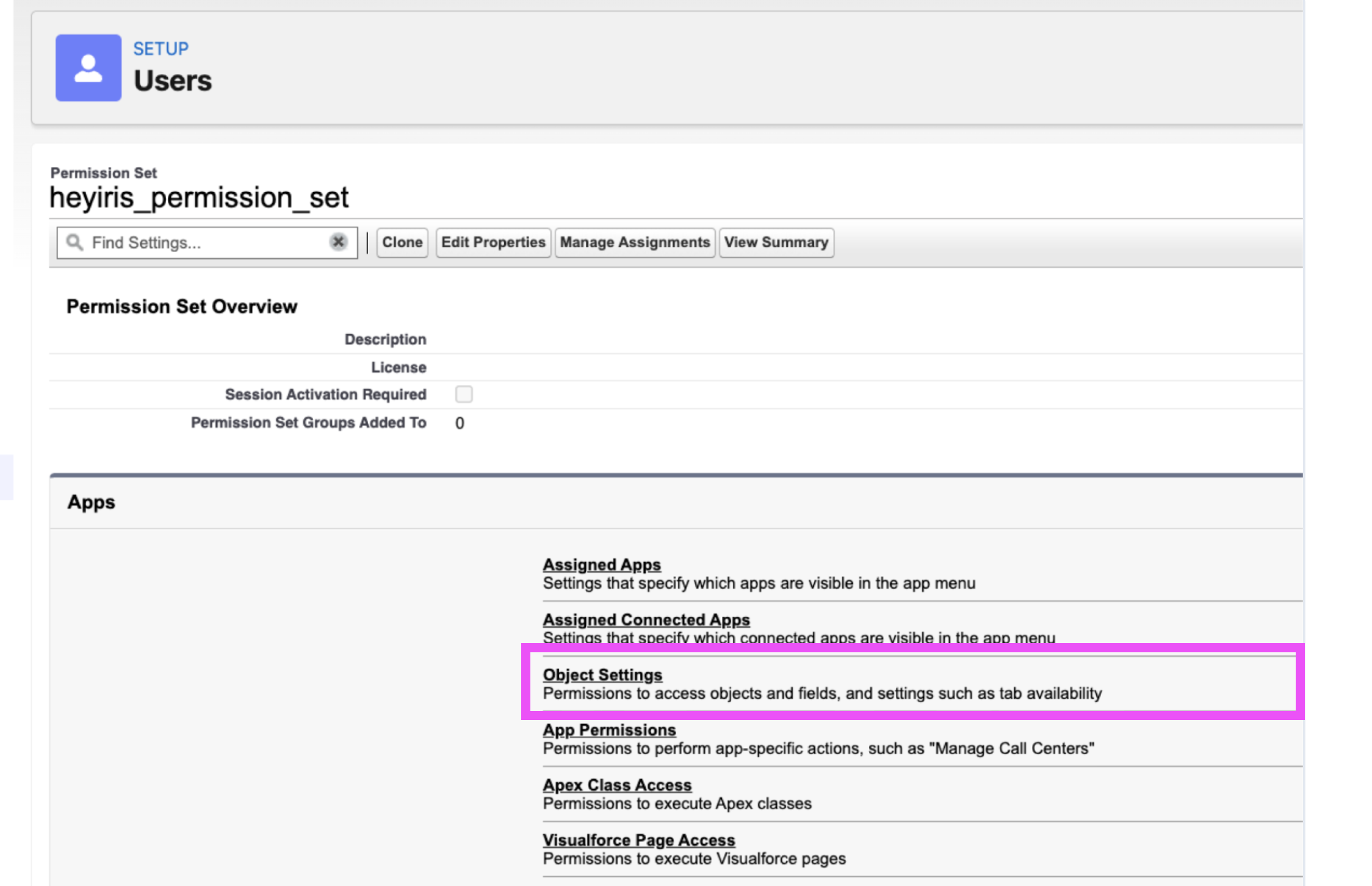This screenshot has height=886, width=1372.
Task: Click the Permission Set Overview heading
Action: pyautogui.click(x=182, y=306)
